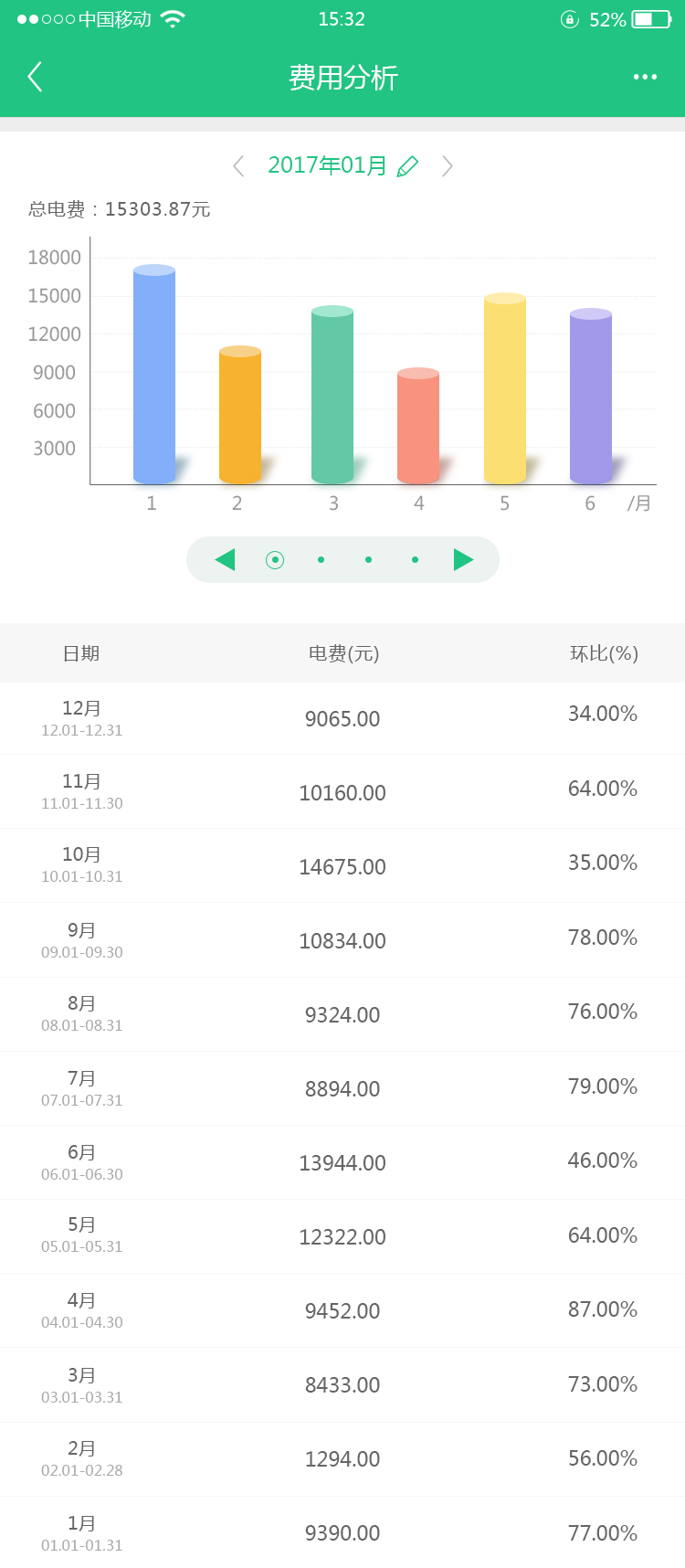Tap the yellow bar for month 5

[x=505, y=388]
